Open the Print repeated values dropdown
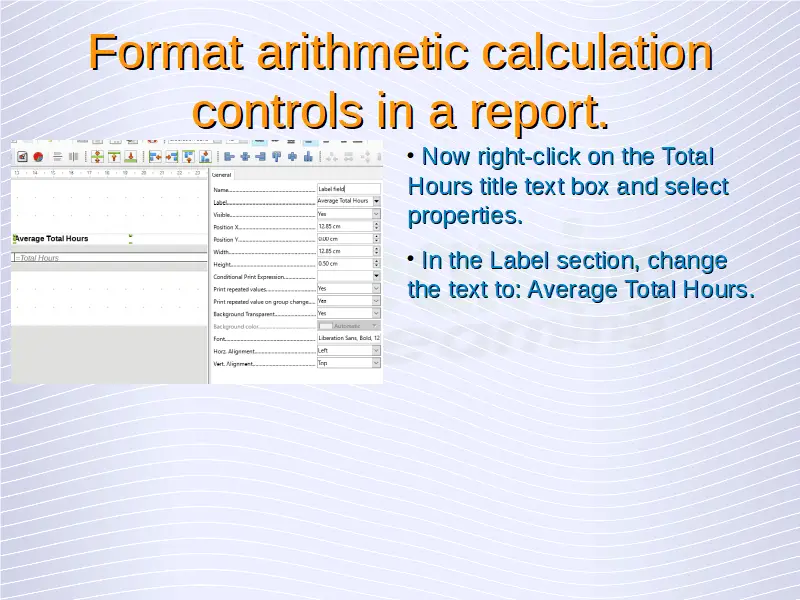This screenshot has height=600, width=800. tap(348, 288)
